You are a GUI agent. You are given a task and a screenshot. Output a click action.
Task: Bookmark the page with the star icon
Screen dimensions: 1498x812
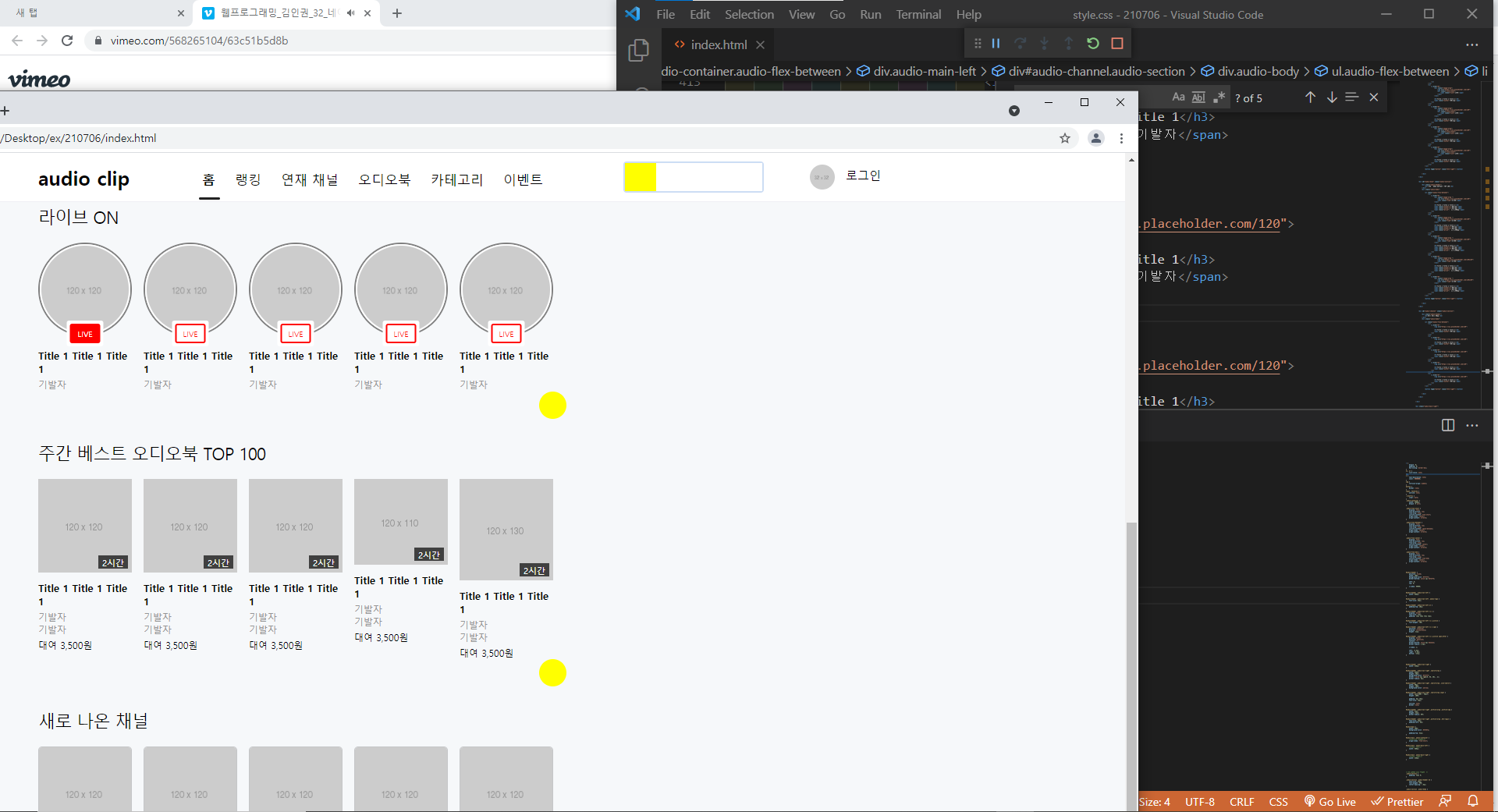[x=1065, y=138]
